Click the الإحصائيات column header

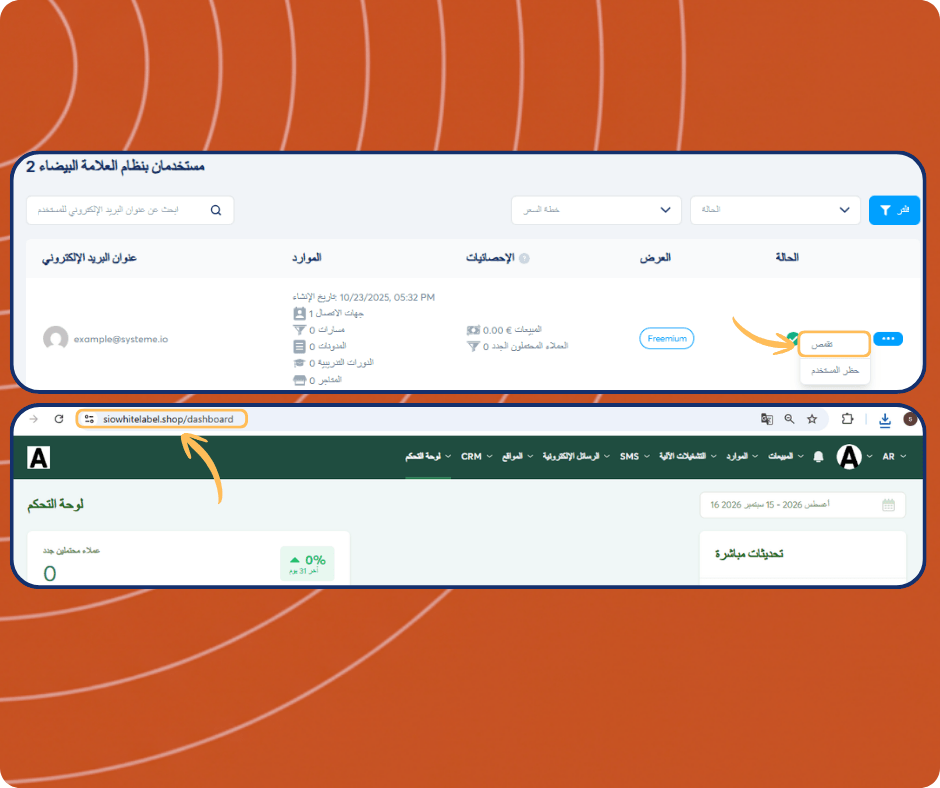[x=490, y=258]
